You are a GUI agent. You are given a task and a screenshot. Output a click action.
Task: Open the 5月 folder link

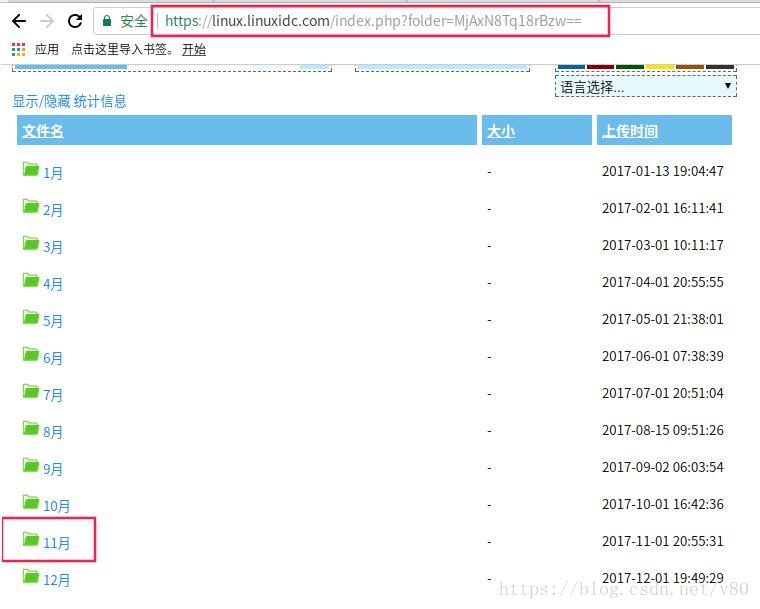tap(53, 321)
